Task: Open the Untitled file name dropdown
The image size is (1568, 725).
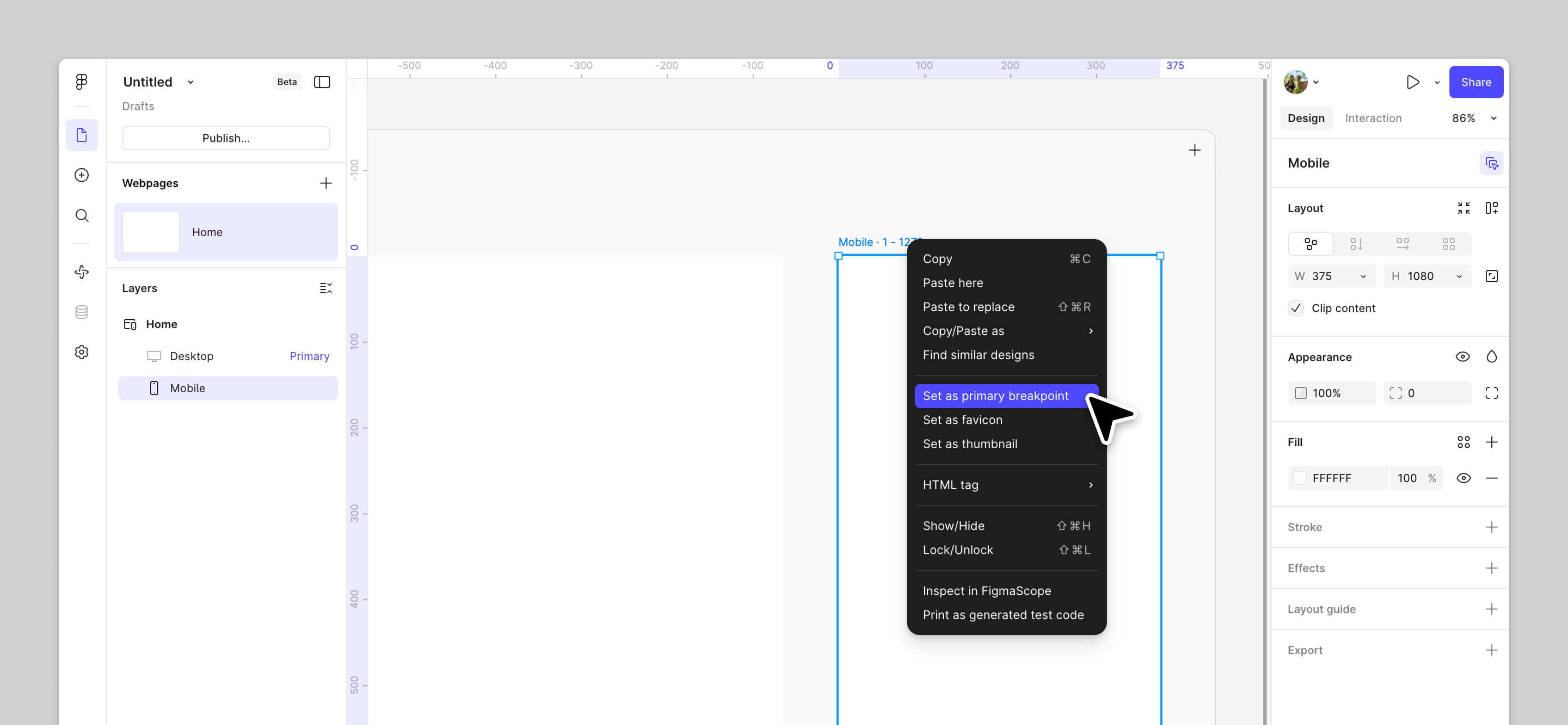Action: click(190, 82)
